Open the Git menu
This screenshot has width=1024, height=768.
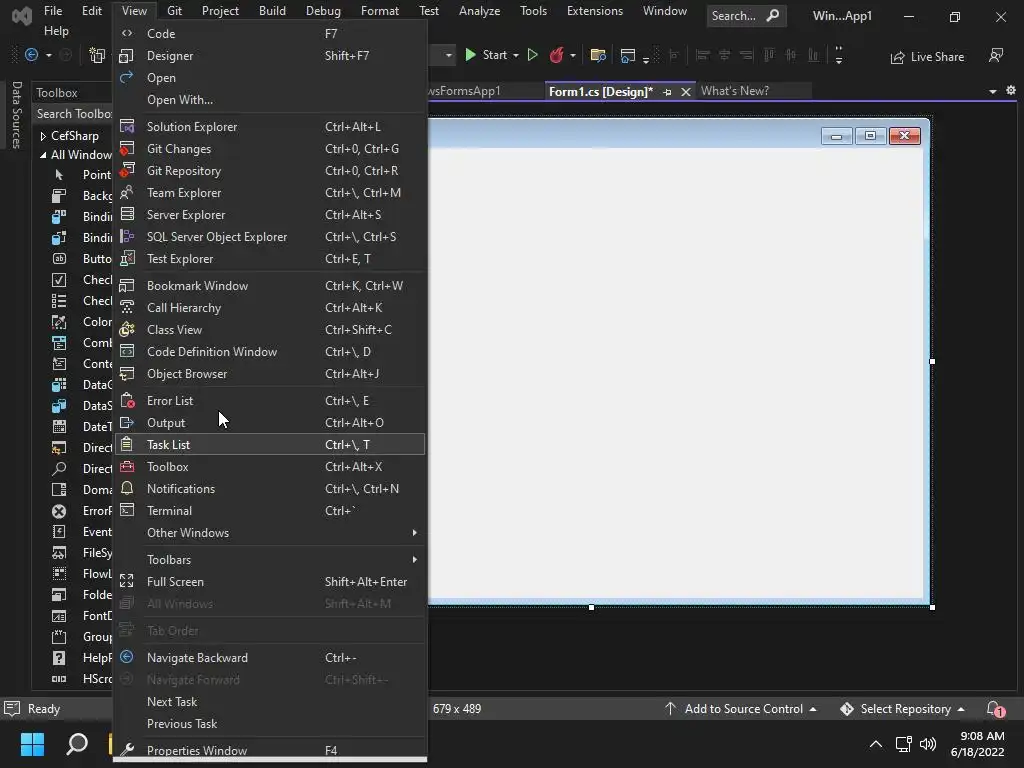(174, 11)
